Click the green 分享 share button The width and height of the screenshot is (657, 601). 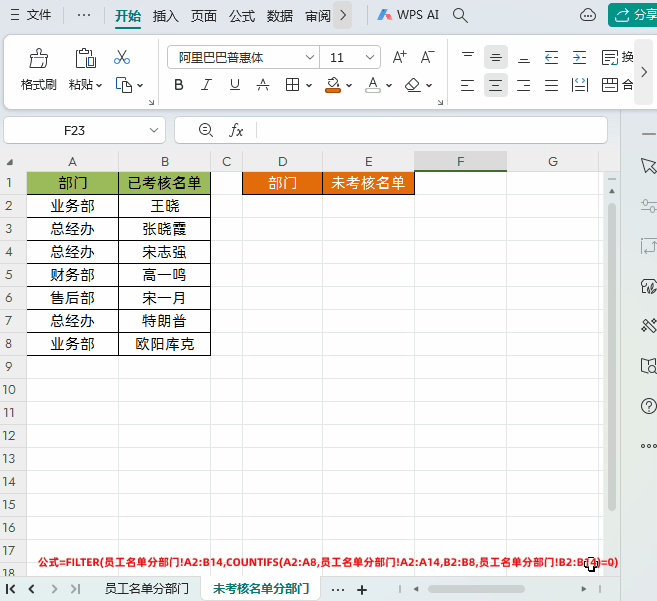[634, 15]
